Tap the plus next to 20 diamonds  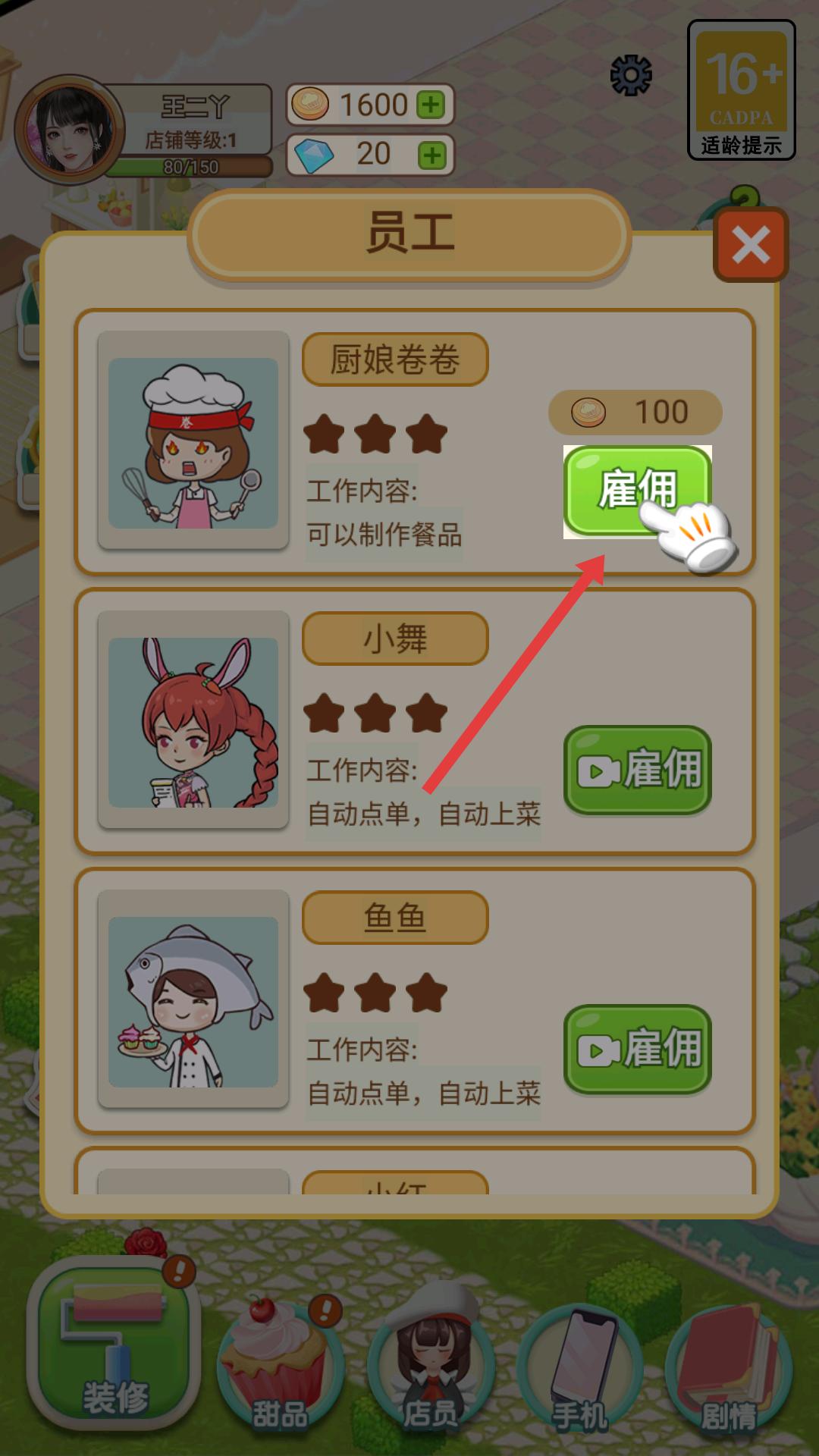pos(431,155)
